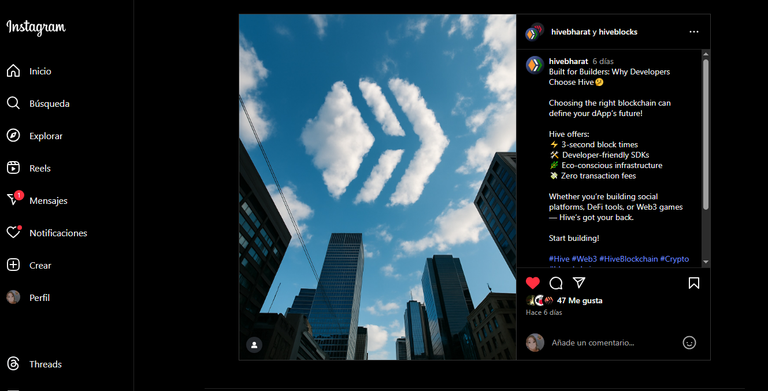Unlike the post with red heart

click(533, 283)
